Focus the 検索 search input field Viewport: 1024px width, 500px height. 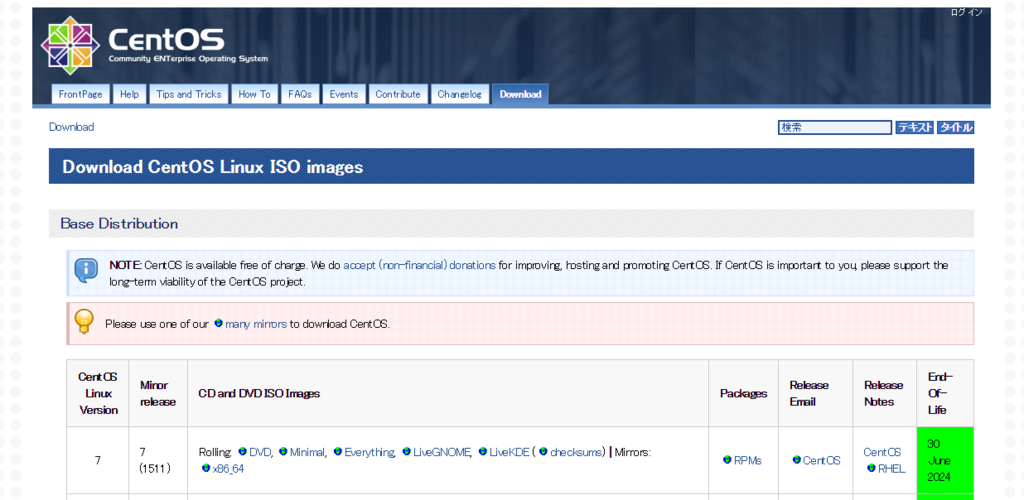pyautogui.click(x=835, y=128)
